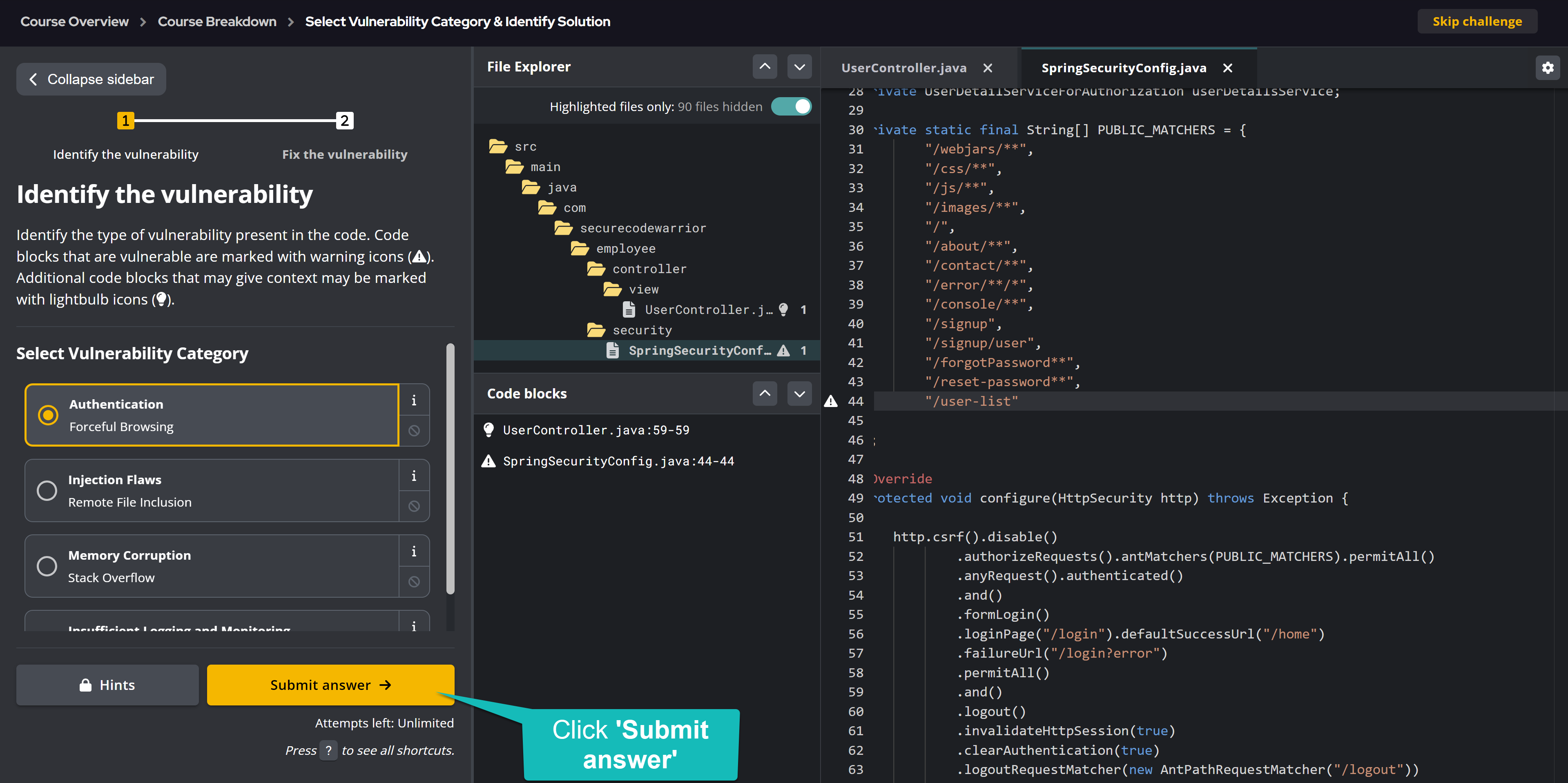
Task: Click the exclude icon for Memory Corruption option
Action: click(x=414, y=582)
